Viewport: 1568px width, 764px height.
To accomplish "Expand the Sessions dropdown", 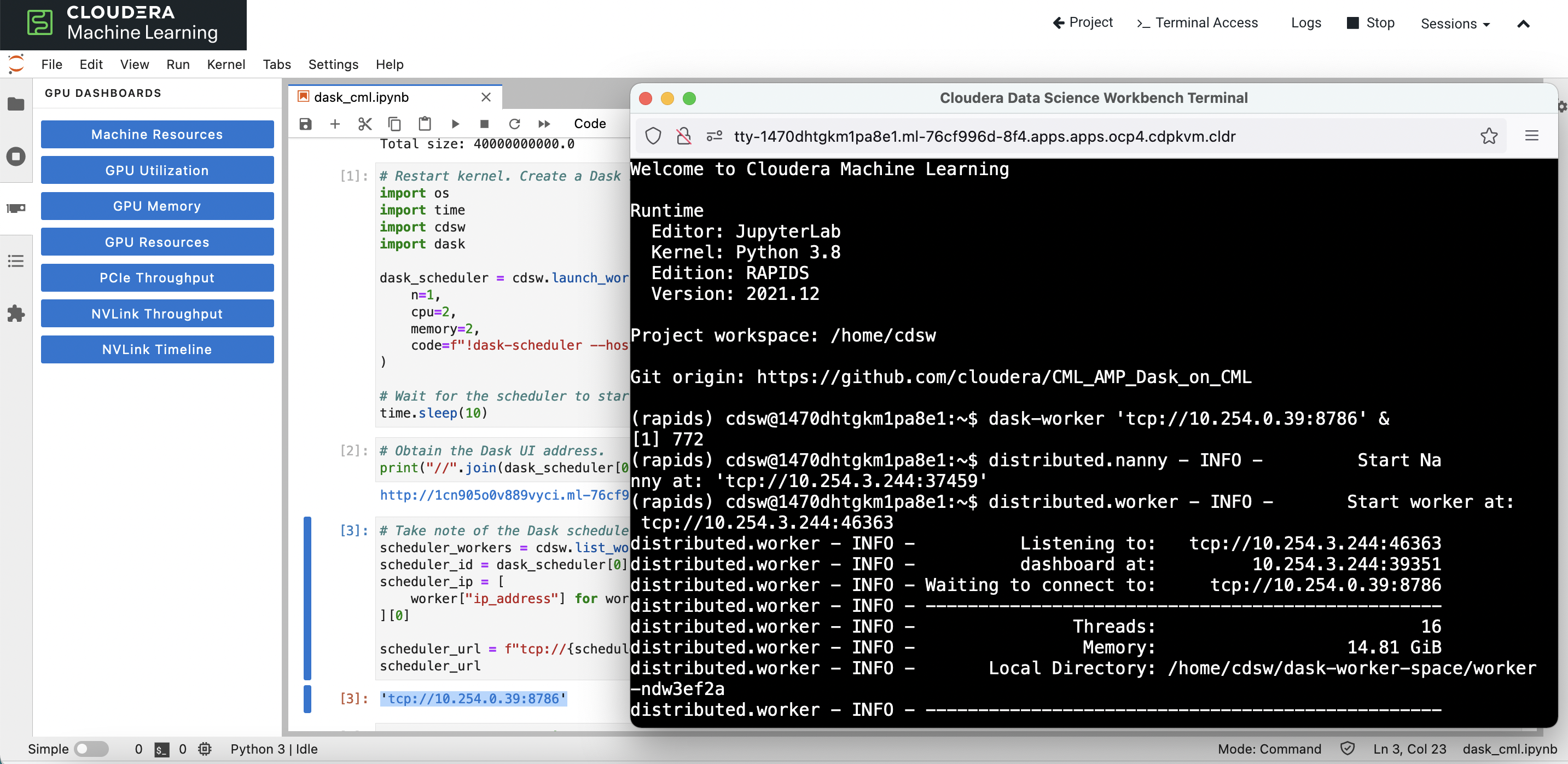I will pyautogui.click(x=1454, y=24).
